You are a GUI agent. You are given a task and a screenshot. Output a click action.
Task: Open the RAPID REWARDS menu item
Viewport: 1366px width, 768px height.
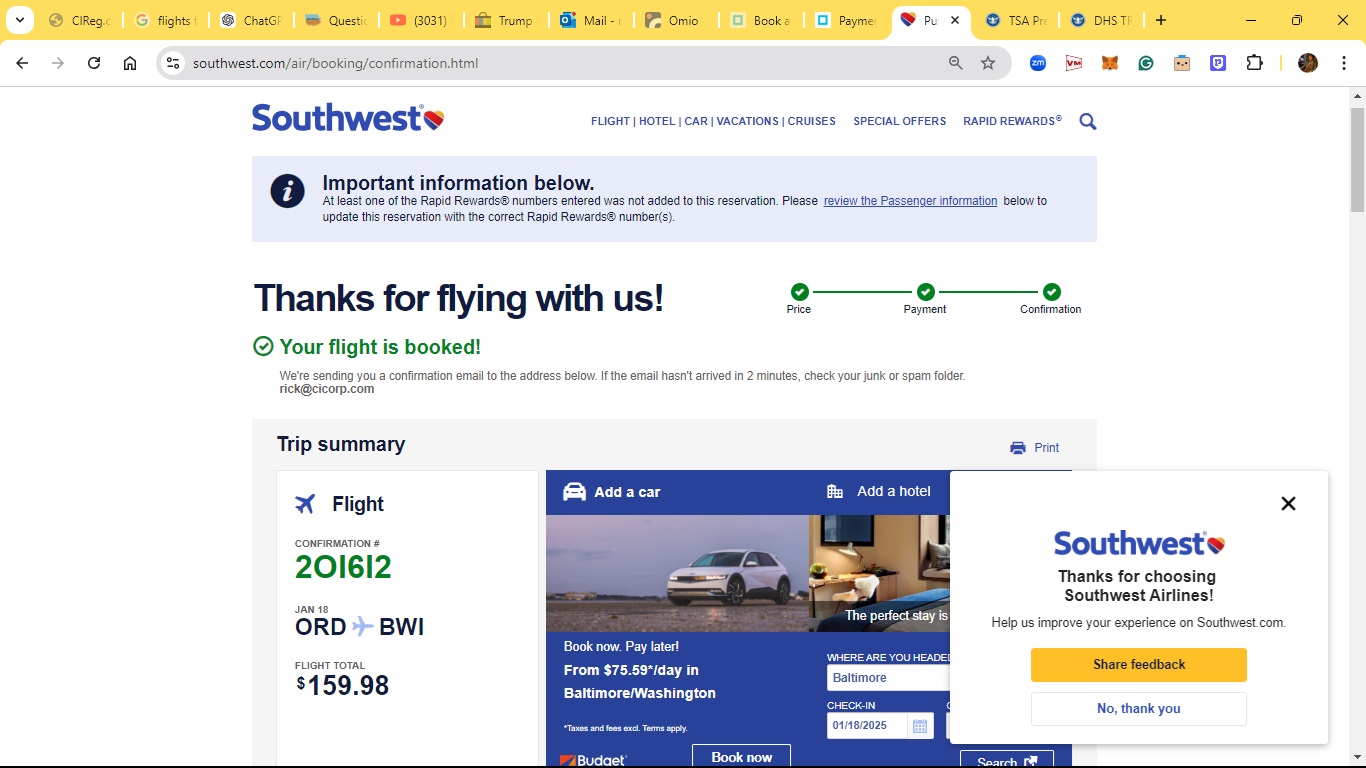(x=1012, y=121)
